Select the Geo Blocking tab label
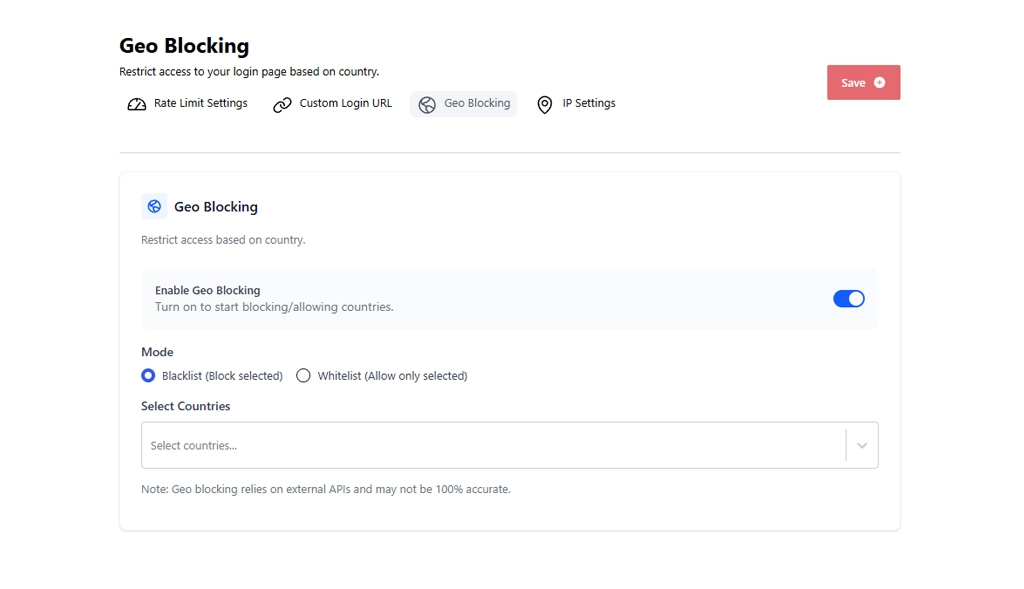 [477, 103]
